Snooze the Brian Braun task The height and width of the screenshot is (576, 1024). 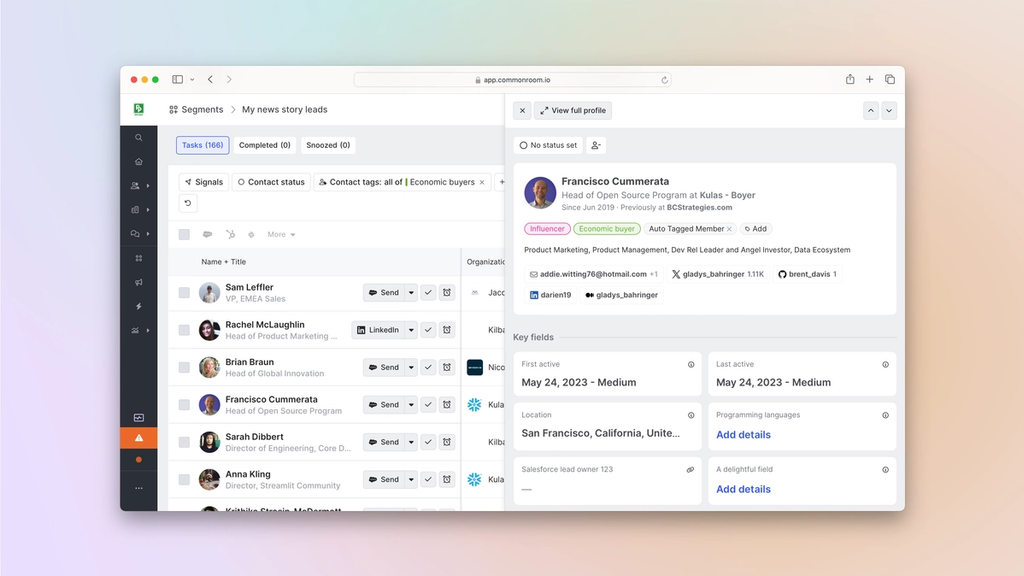(447, 367)
